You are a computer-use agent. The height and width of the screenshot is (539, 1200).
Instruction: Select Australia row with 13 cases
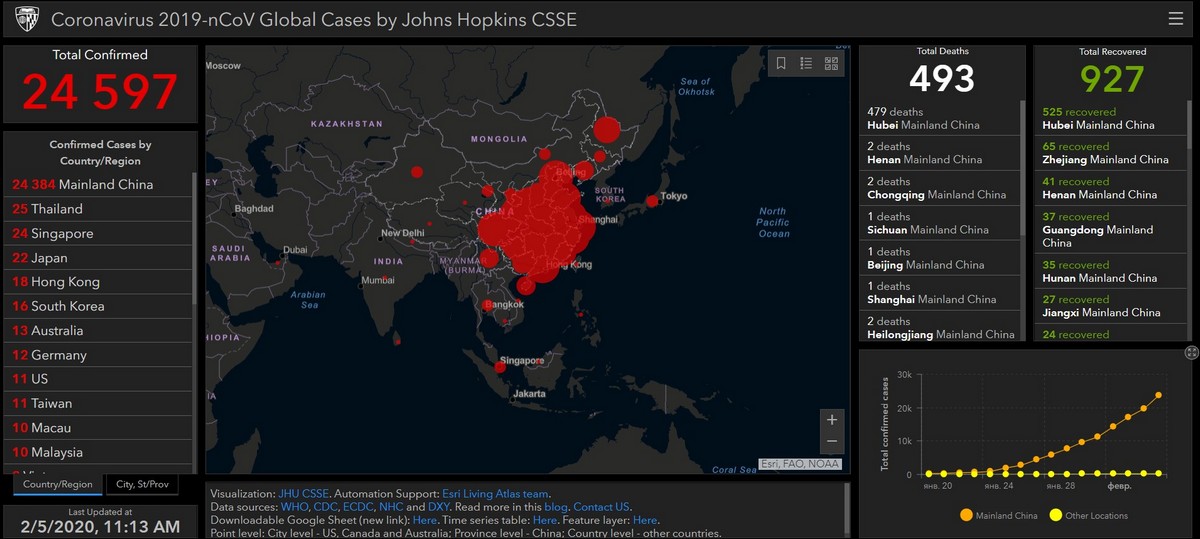pos(99,331)
